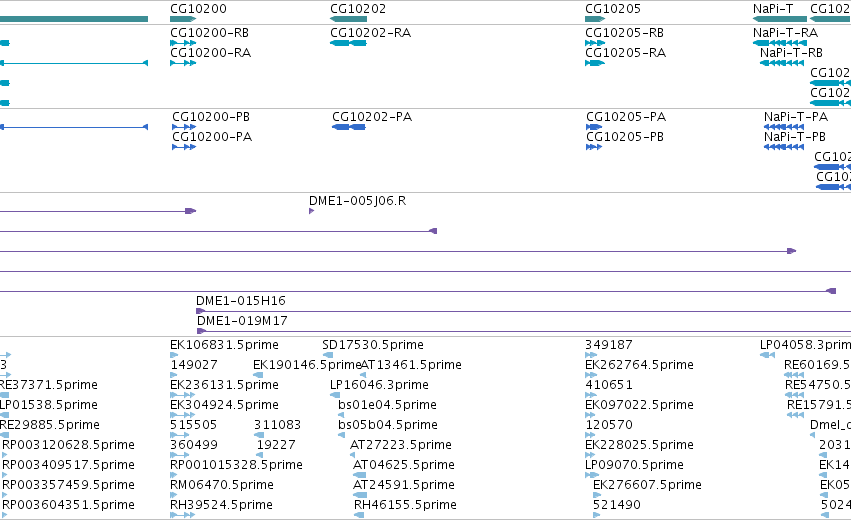Click EST RE29885.5prime
851x520 pixels.
coord(49,425)
